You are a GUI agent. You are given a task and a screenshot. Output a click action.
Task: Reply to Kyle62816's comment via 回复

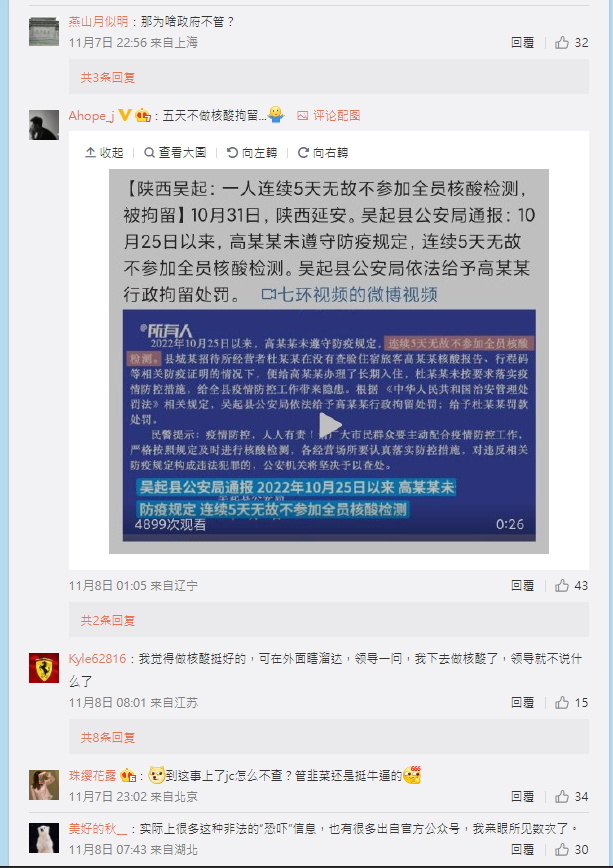coord(522,702)
